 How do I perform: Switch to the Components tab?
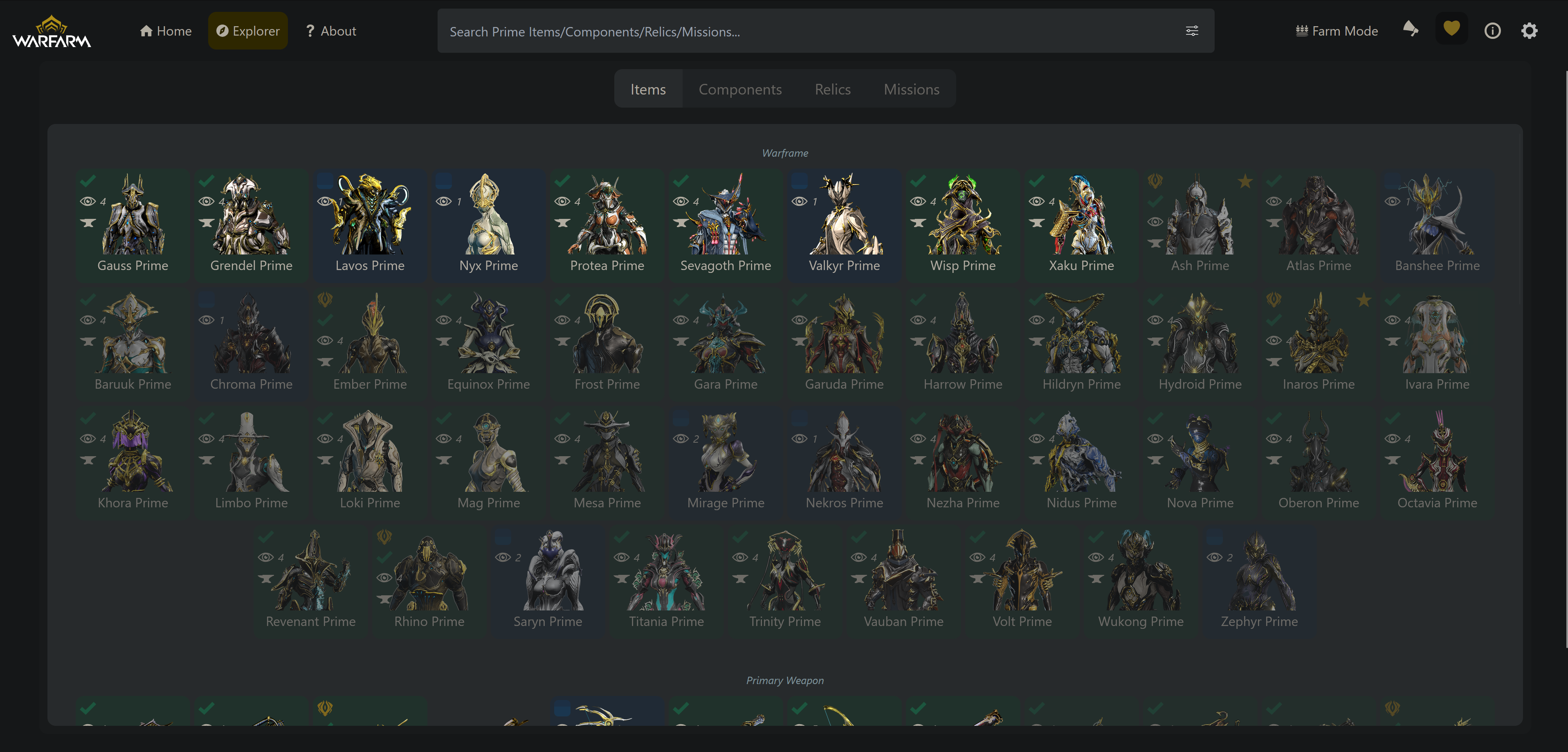(739, 89)
